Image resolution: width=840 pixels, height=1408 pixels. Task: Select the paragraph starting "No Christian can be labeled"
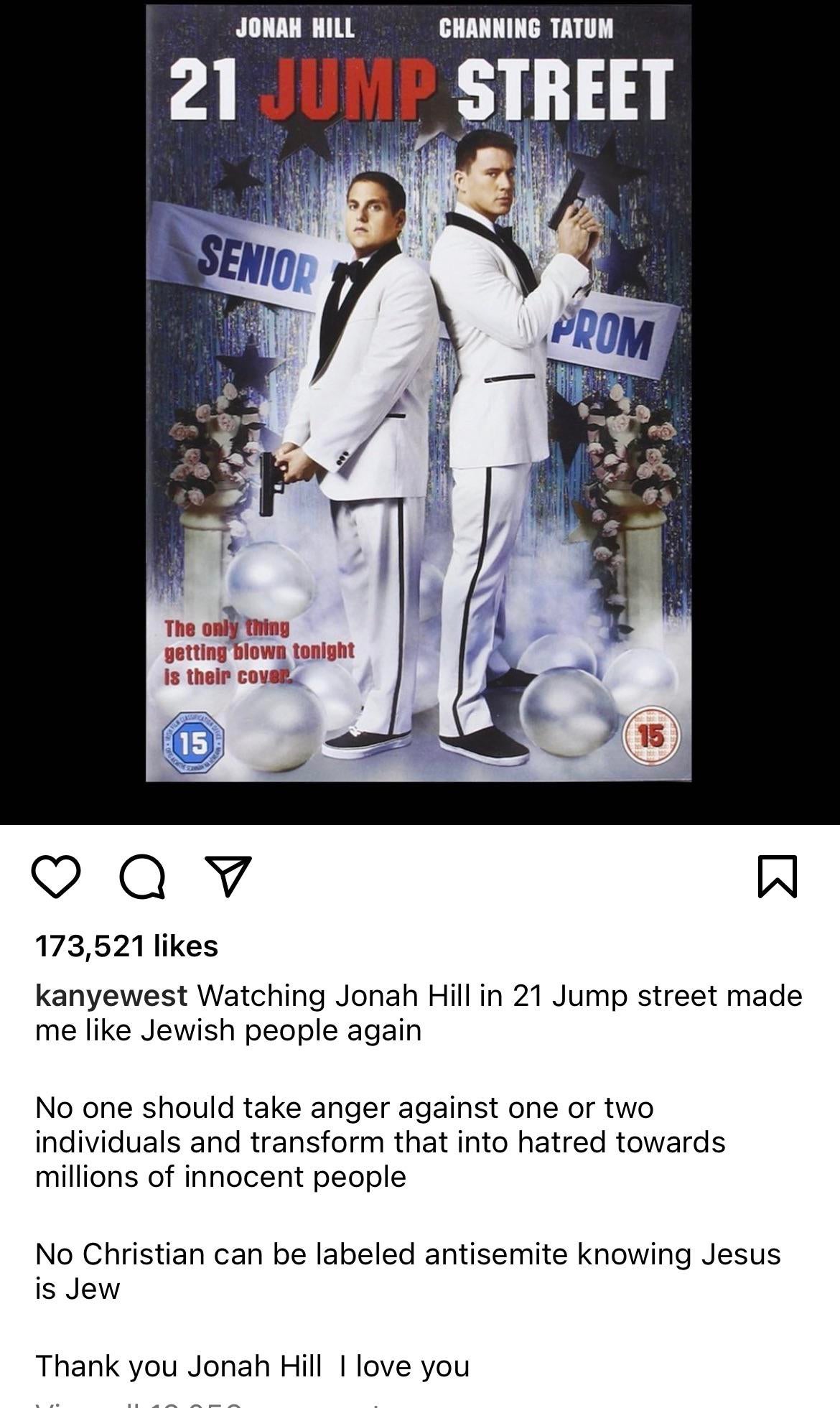(408, 1271)
